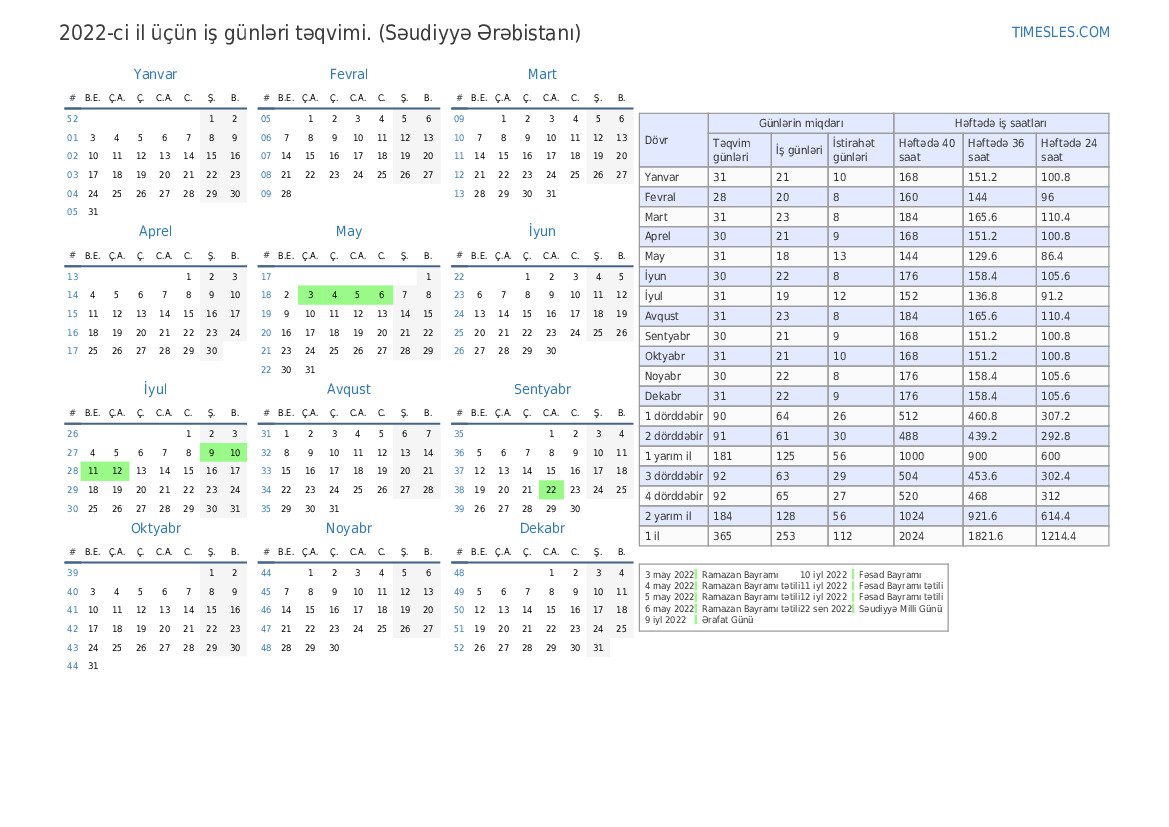Click the İstirahət günləri column header
1169x827 pixels.
tap(860, 150)
